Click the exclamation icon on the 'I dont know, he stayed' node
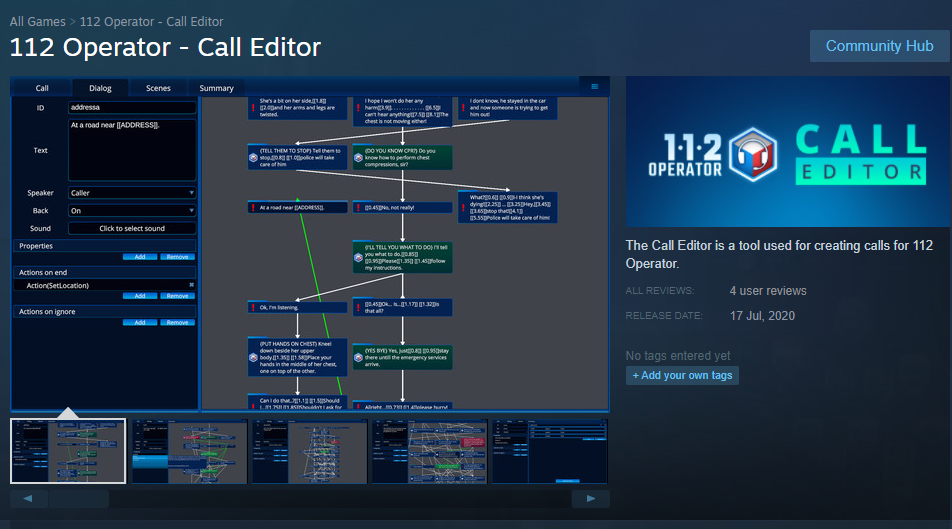The height and width of the screenshot is (529, 952). pyautogui.click(x=463, y=108)
